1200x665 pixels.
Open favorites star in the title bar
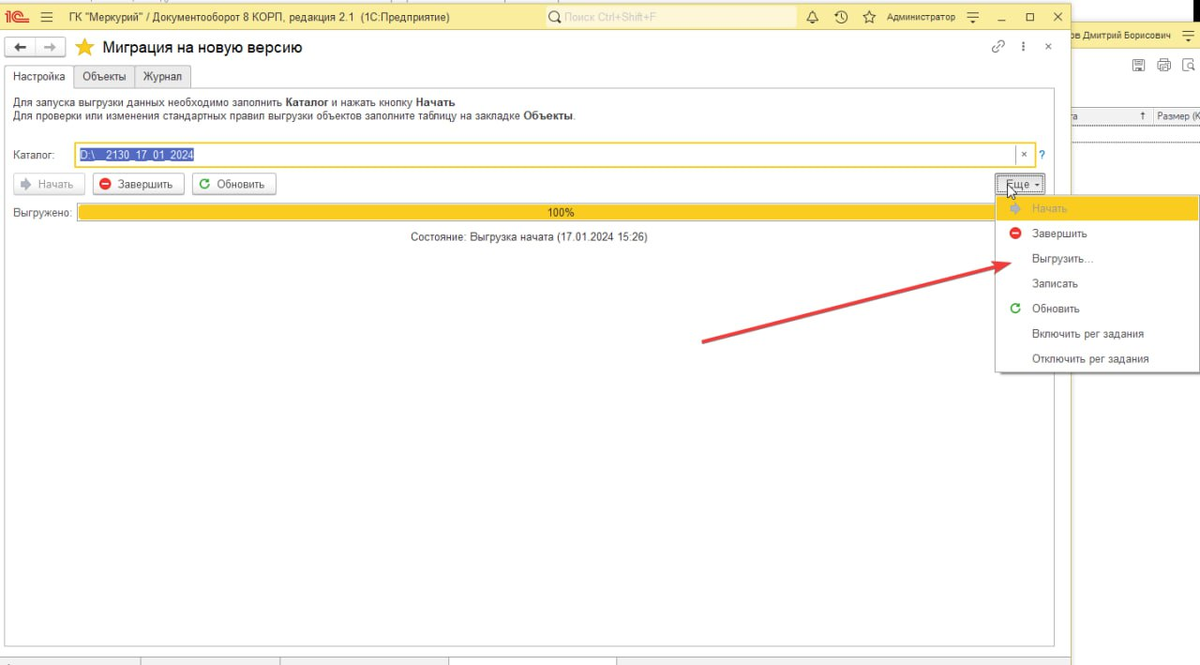click(869, 17)
